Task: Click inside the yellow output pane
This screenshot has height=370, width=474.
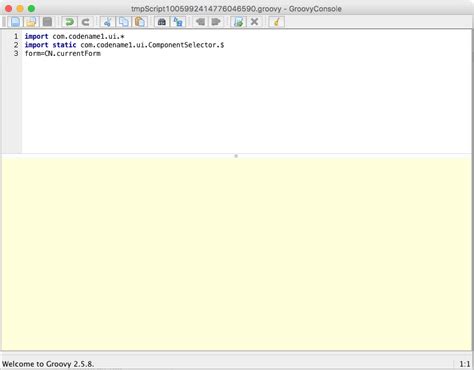Action: pyautogui.click(x=237, y=253)
